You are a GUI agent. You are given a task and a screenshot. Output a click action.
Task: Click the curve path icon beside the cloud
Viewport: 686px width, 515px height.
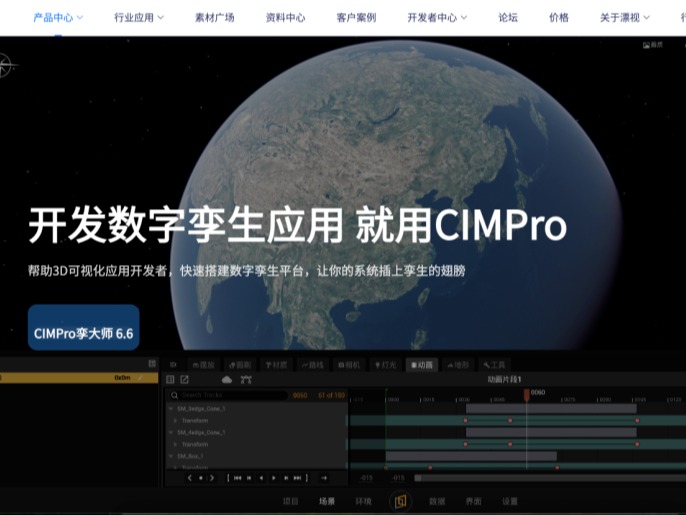(246, 379)
